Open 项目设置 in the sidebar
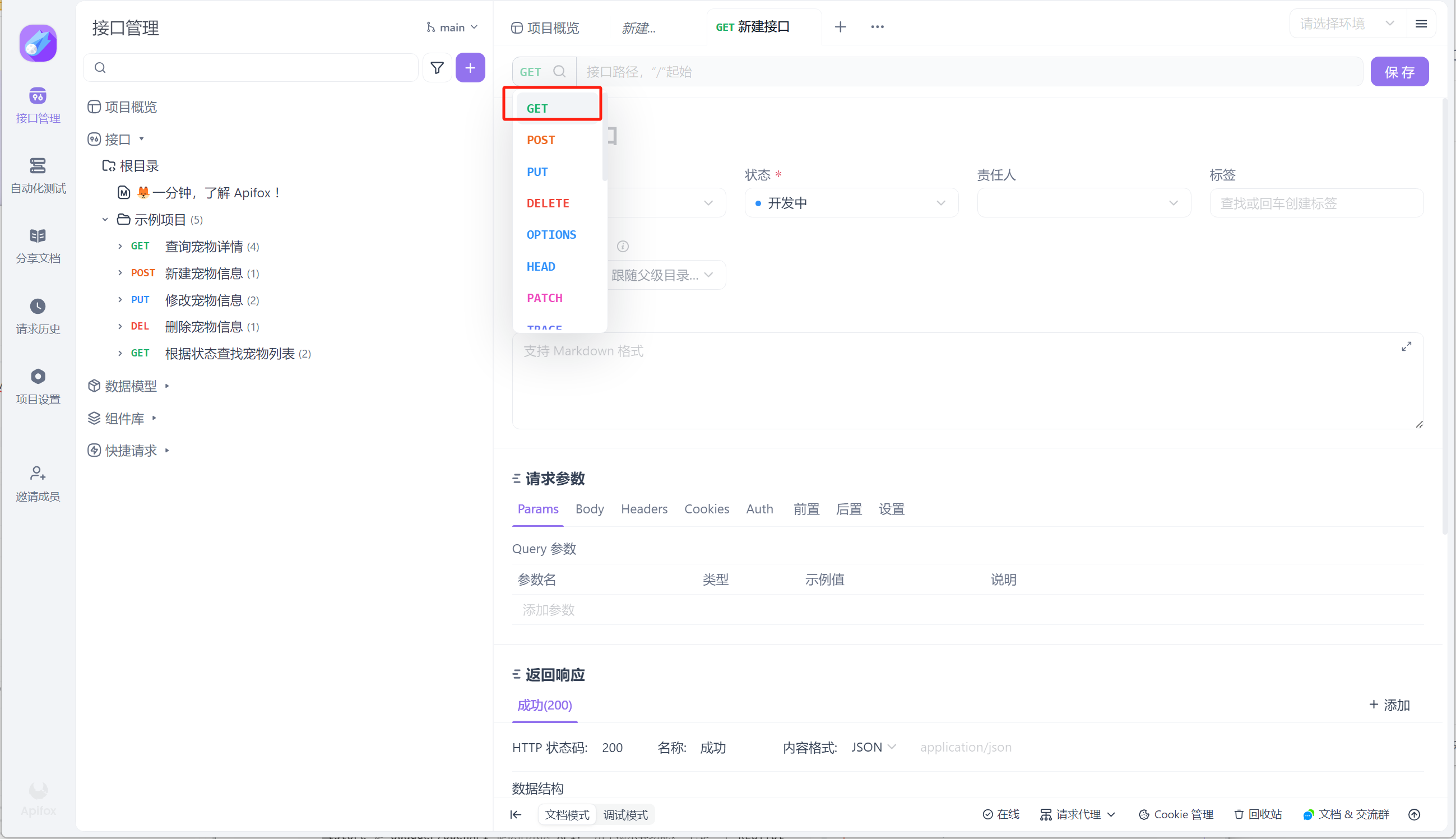This screenshot has width=1456, height=839. tap(38, 377)
